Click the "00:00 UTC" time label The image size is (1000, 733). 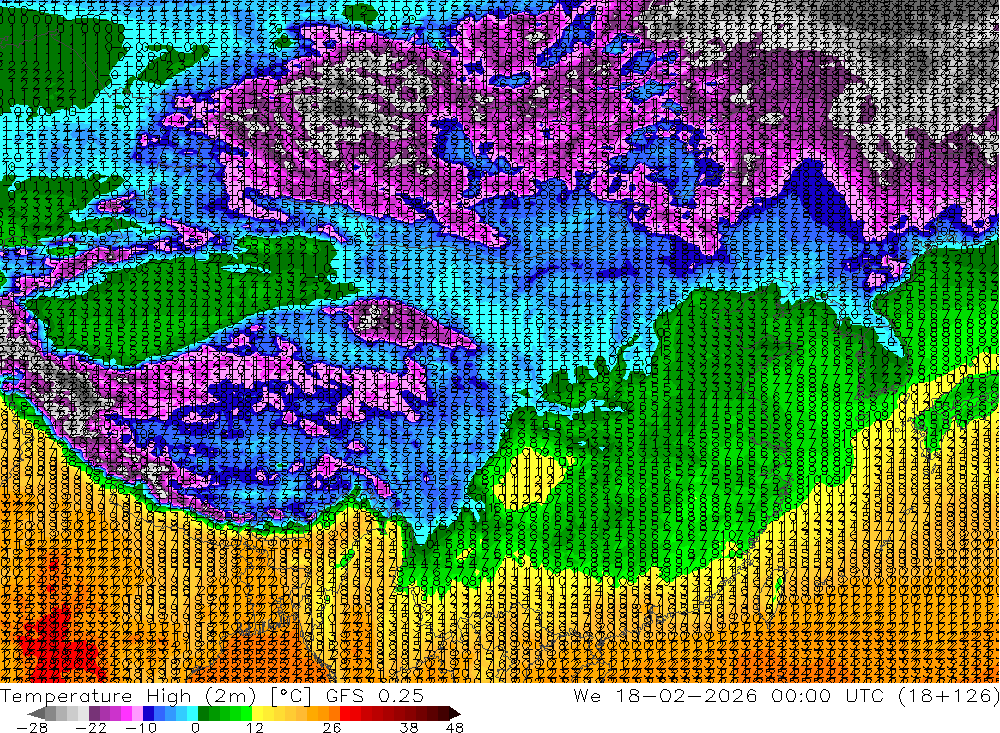(830, 695)
